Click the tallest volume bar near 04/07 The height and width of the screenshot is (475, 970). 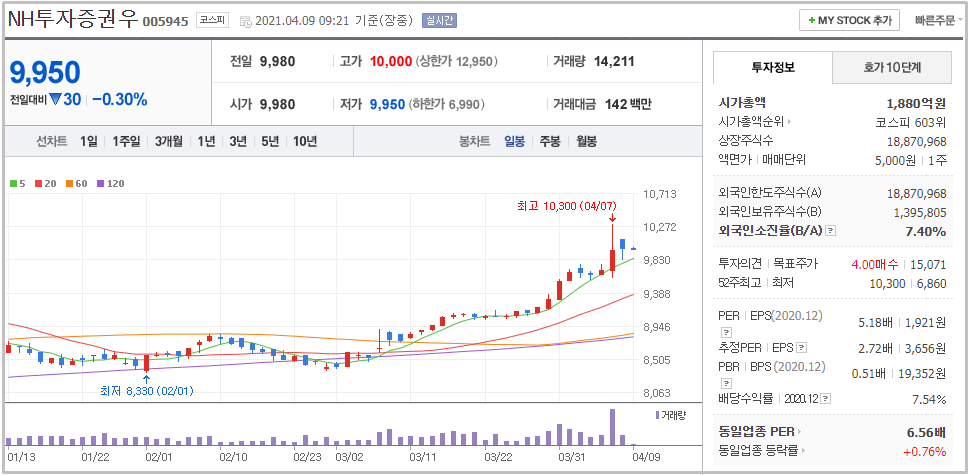[x=612, y=427]
